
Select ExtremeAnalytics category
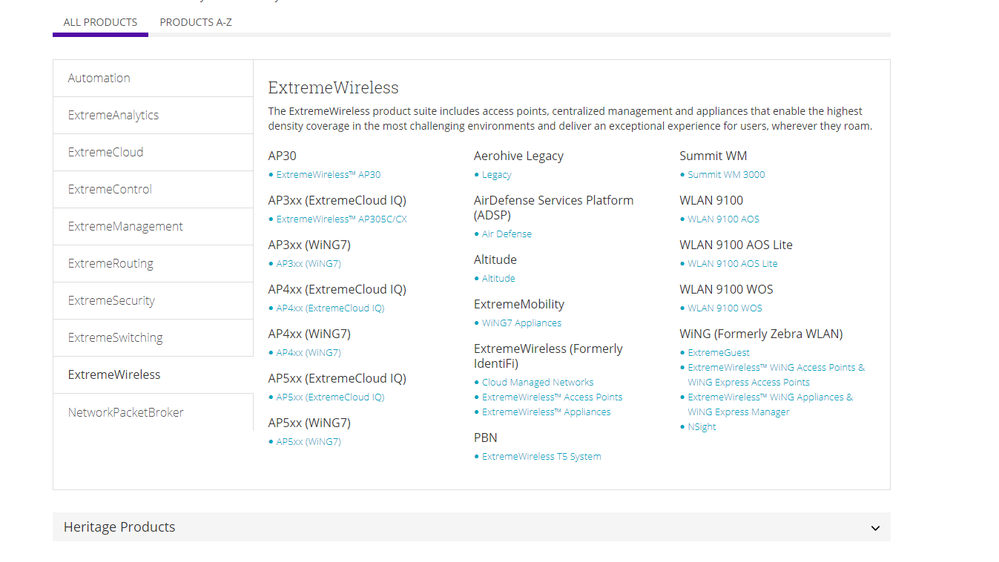click(x=153, y=115)
